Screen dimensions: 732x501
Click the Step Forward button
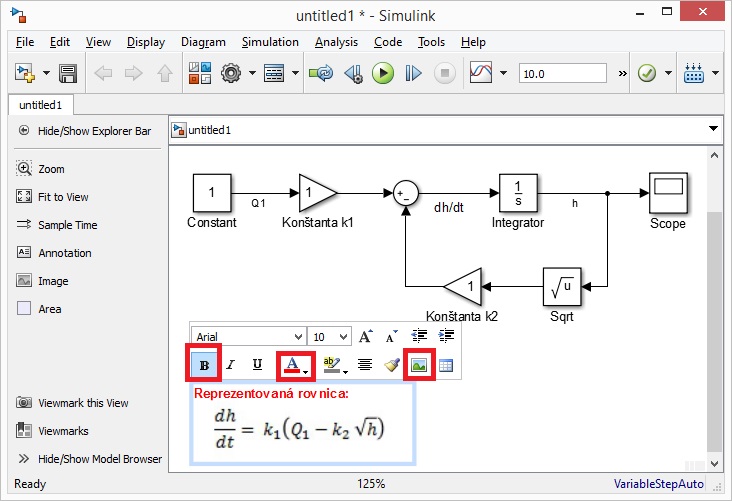pos(413,73)
